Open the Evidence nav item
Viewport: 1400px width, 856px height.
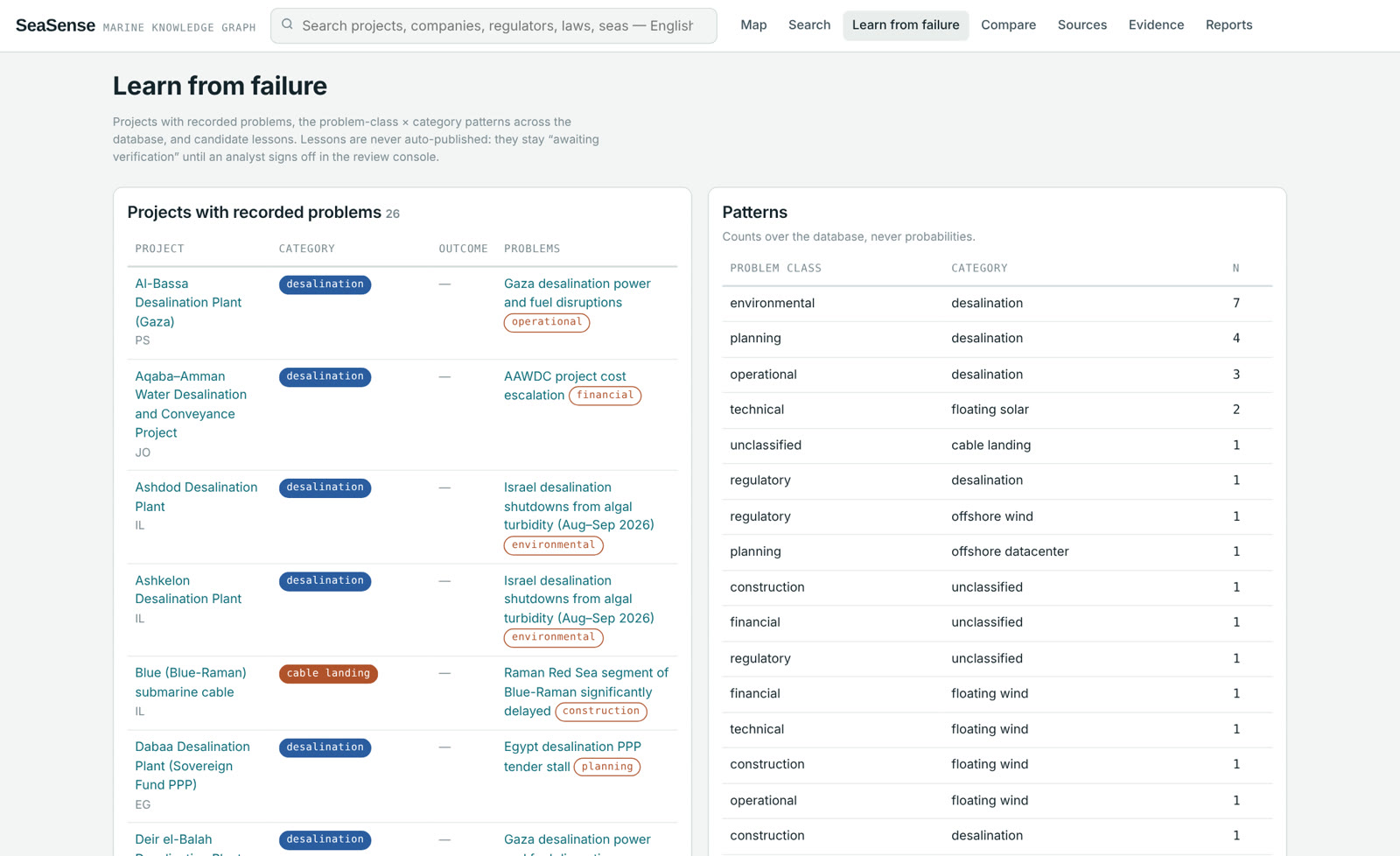[1156, 25]
